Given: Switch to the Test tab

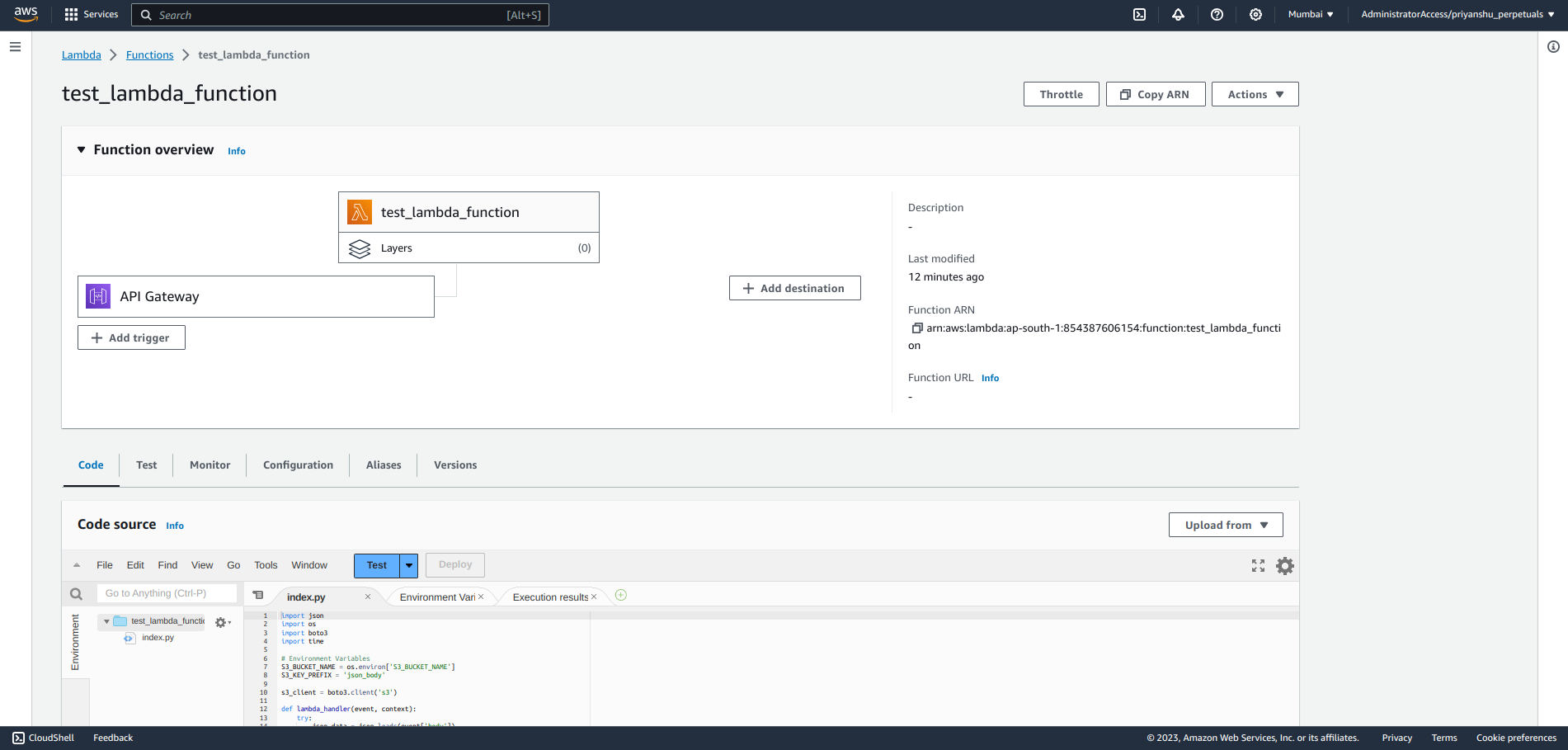Looking at the screenshot, I should click(x=147, y=465).
